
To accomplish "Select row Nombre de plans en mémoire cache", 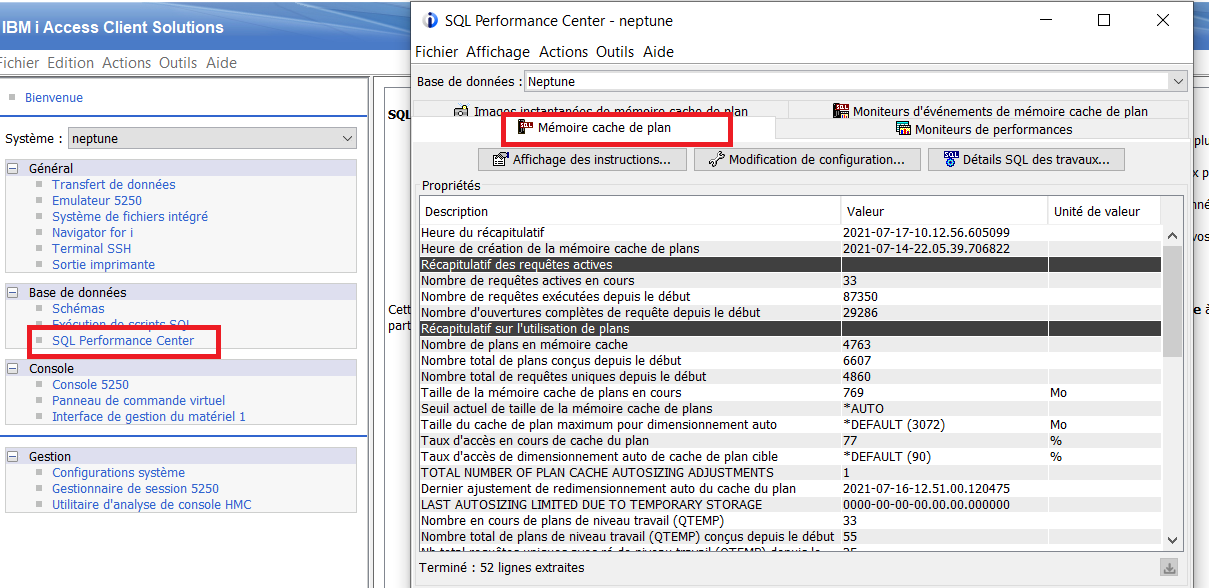I will coord(790,344).
